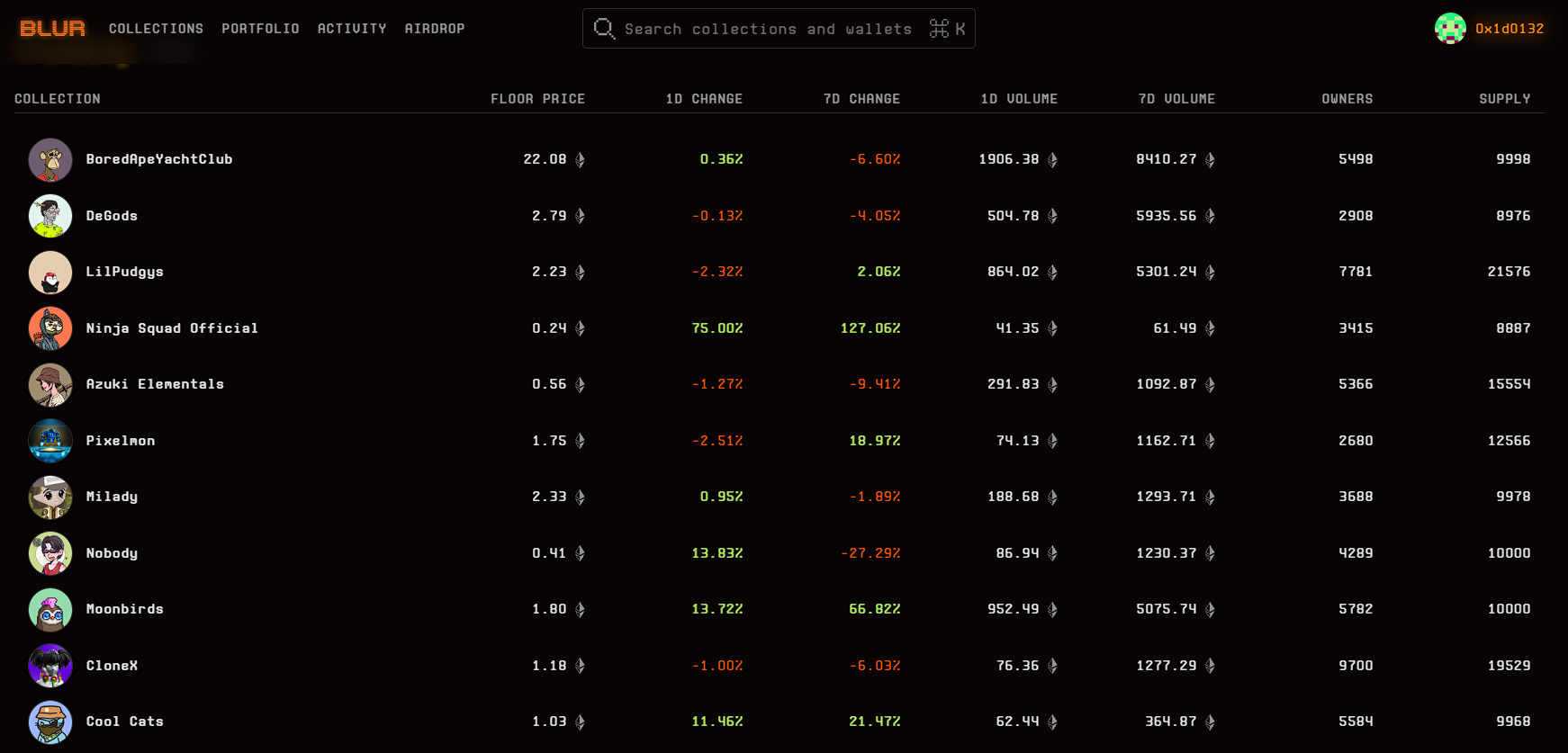Focus the search collections and wallets field
The height and width of the screenshot is (753, 1568).
pos(767,29)
